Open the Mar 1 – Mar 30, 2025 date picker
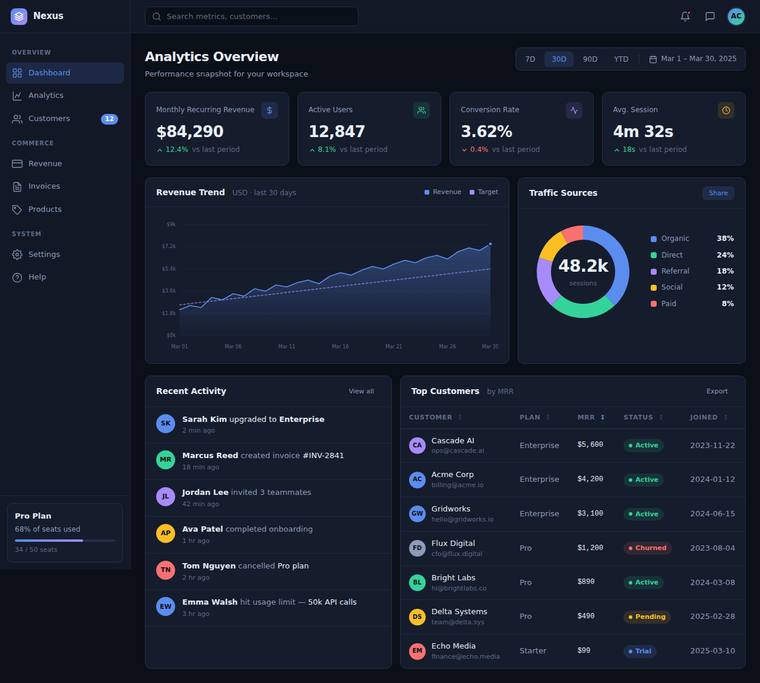 (x=693, y=59)
